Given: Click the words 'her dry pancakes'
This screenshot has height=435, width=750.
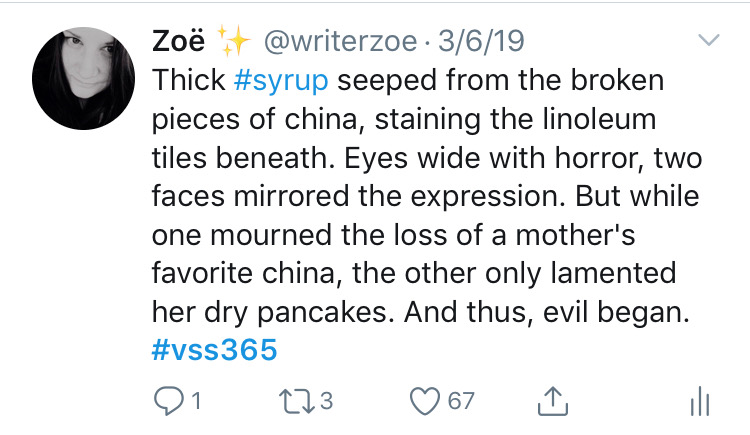Looking at the screenshot, I should coord(269,312).
